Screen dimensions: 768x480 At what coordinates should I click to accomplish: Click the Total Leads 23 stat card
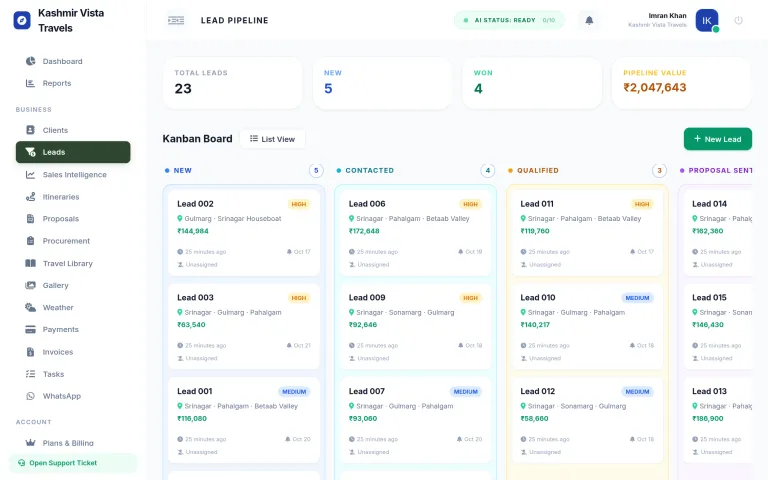(x=233, y=83)
